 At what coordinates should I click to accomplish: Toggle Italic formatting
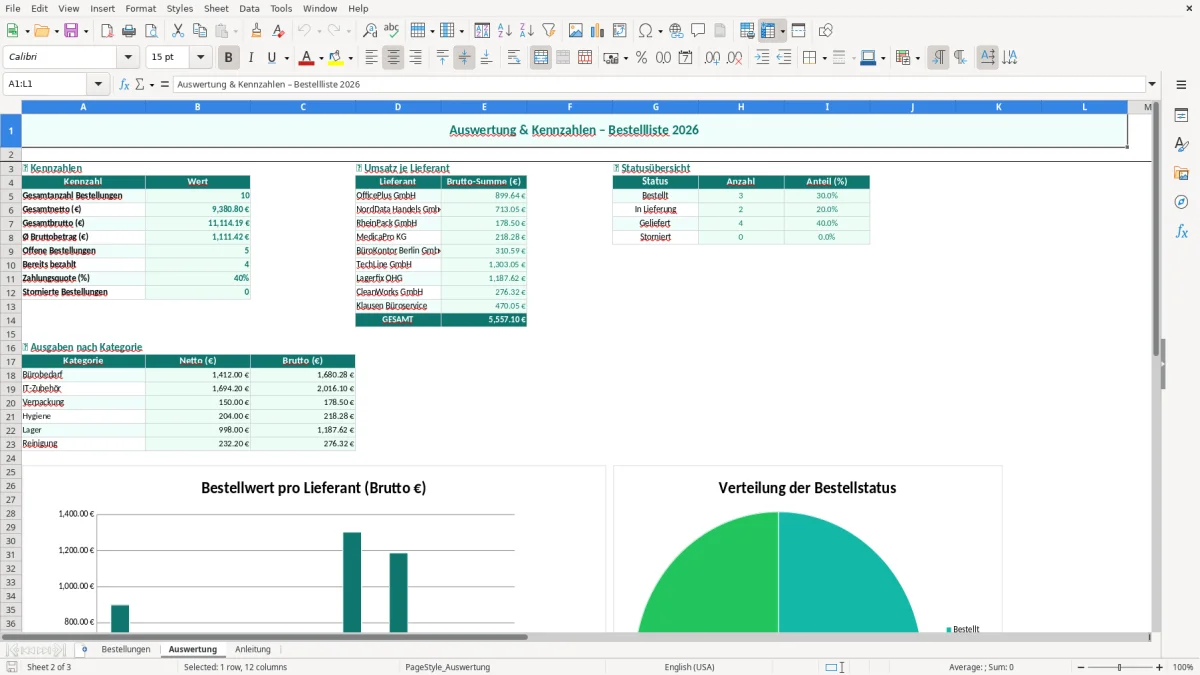251,58
